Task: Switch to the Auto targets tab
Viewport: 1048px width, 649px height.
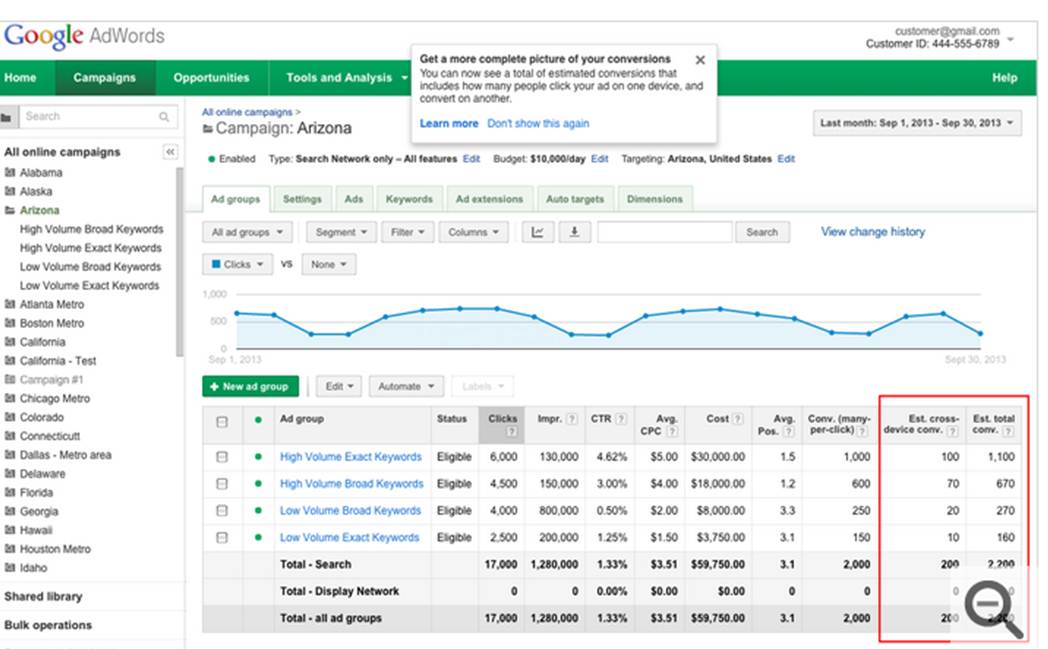Action: pos(575,199)
